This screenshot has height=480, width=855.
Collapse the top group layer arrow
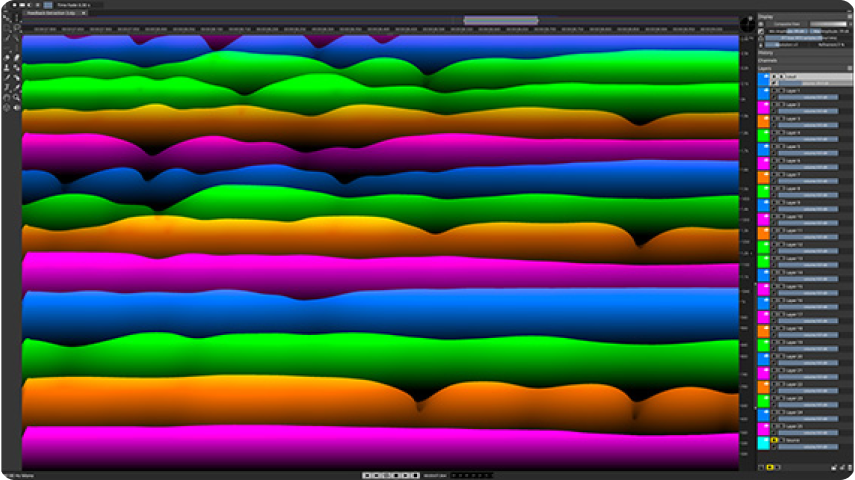774,76
